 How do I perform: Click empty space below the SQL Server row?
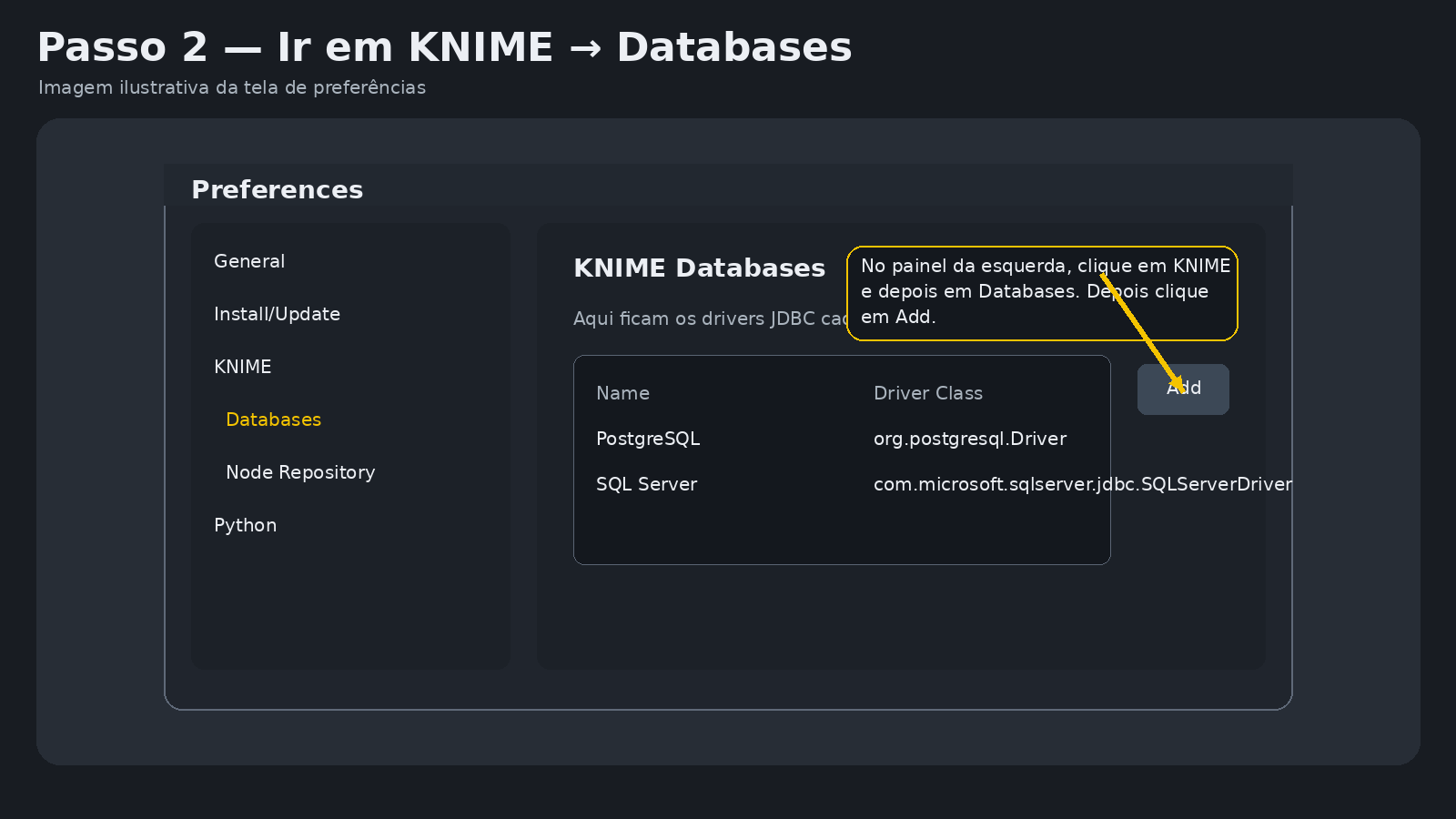tap(841, 532)
